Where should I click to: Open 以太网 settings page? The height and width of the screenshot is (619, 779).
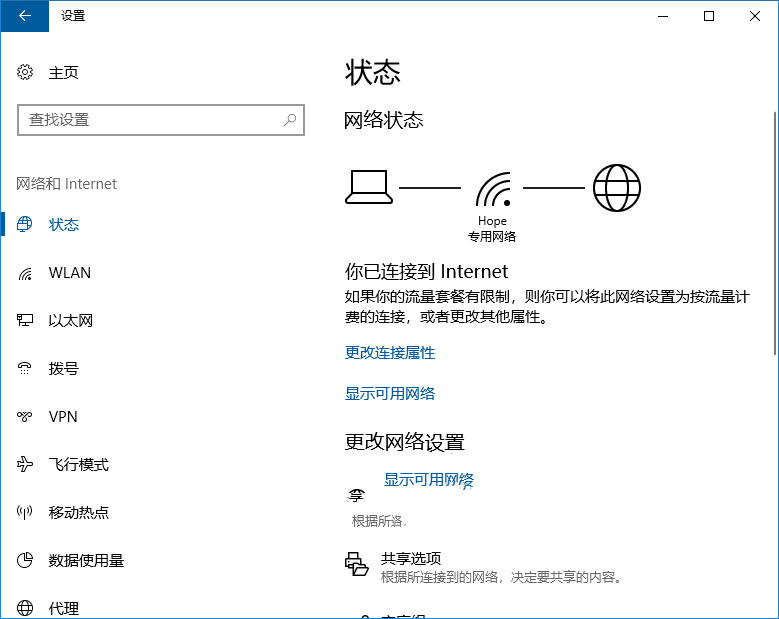pyautogui.click(x=70, y=320)
